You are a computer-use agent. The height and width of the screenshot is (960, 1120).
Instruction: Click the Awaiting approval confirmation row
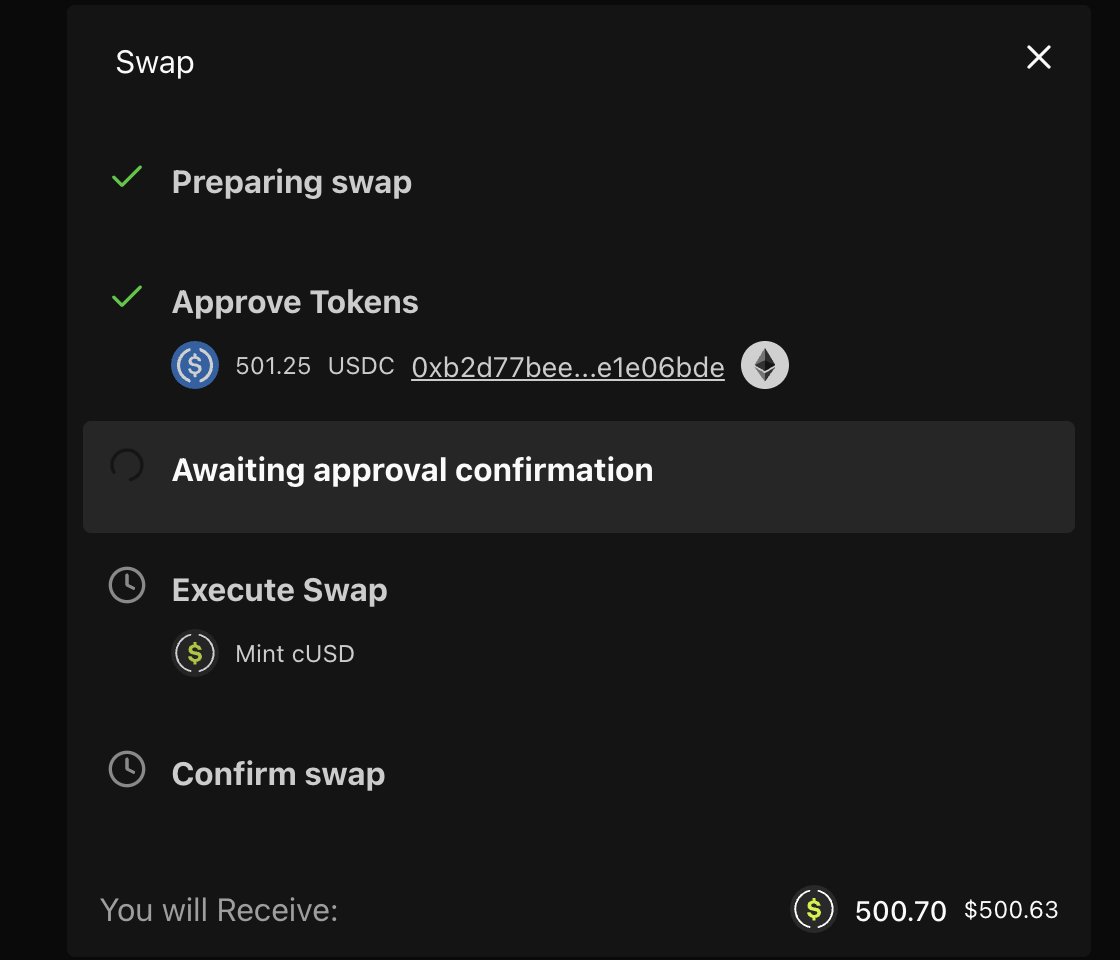(x=578, y=476)
